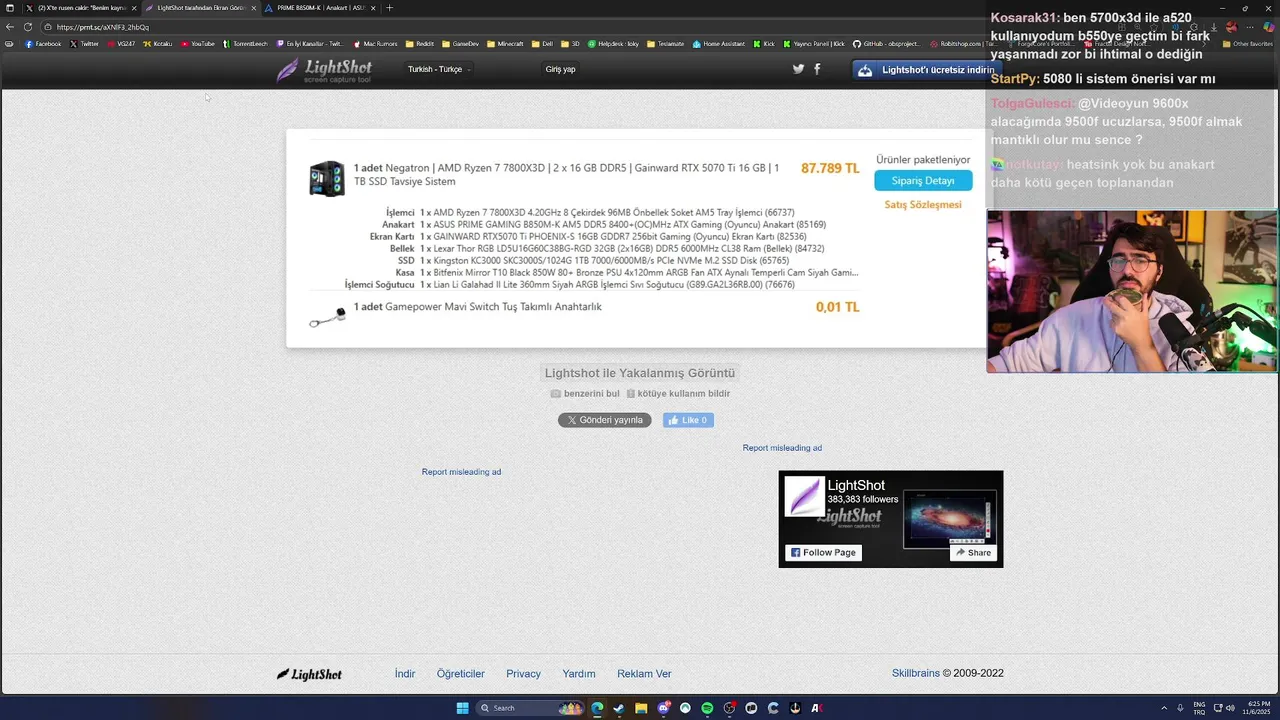
Task: Click the right-side Report misleading ad link
Action: click(782, 448)
